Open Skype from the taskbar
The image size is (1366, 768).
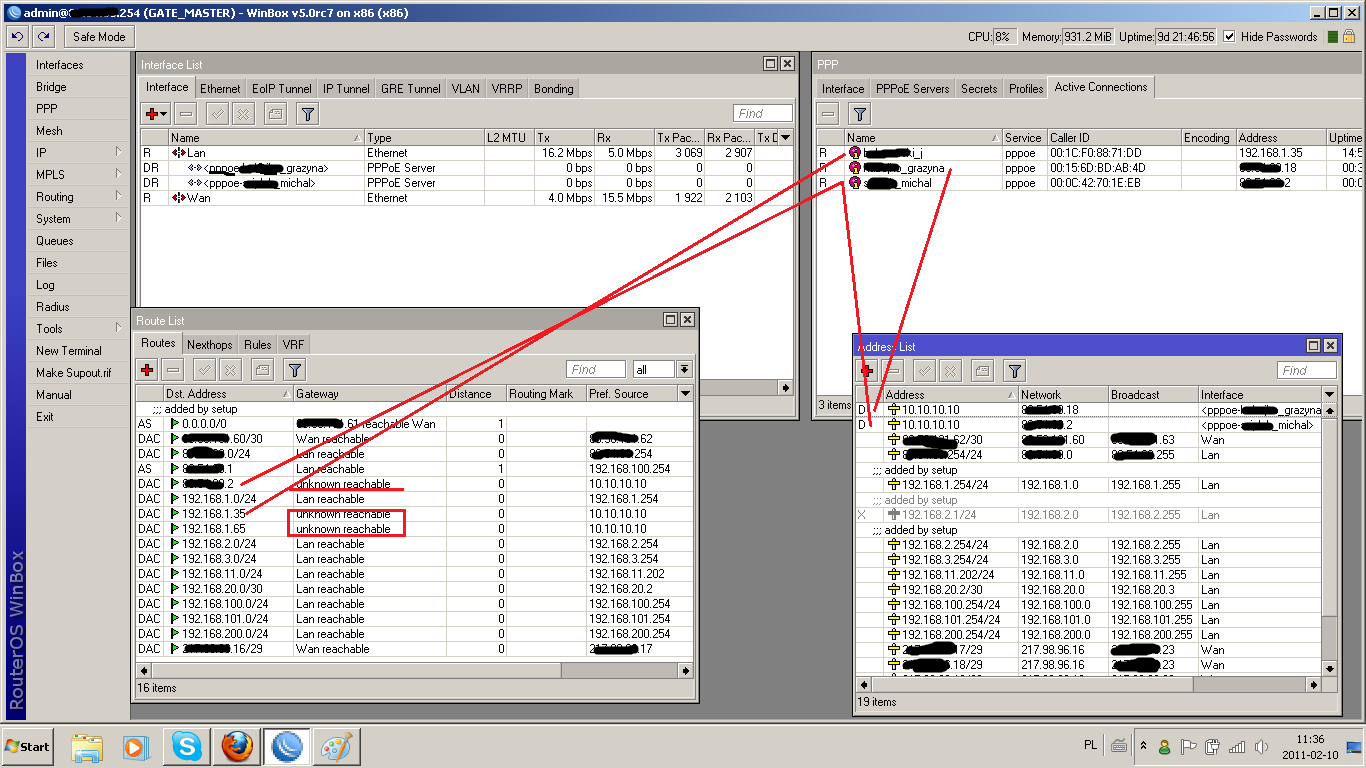click(x=186, y=747)
